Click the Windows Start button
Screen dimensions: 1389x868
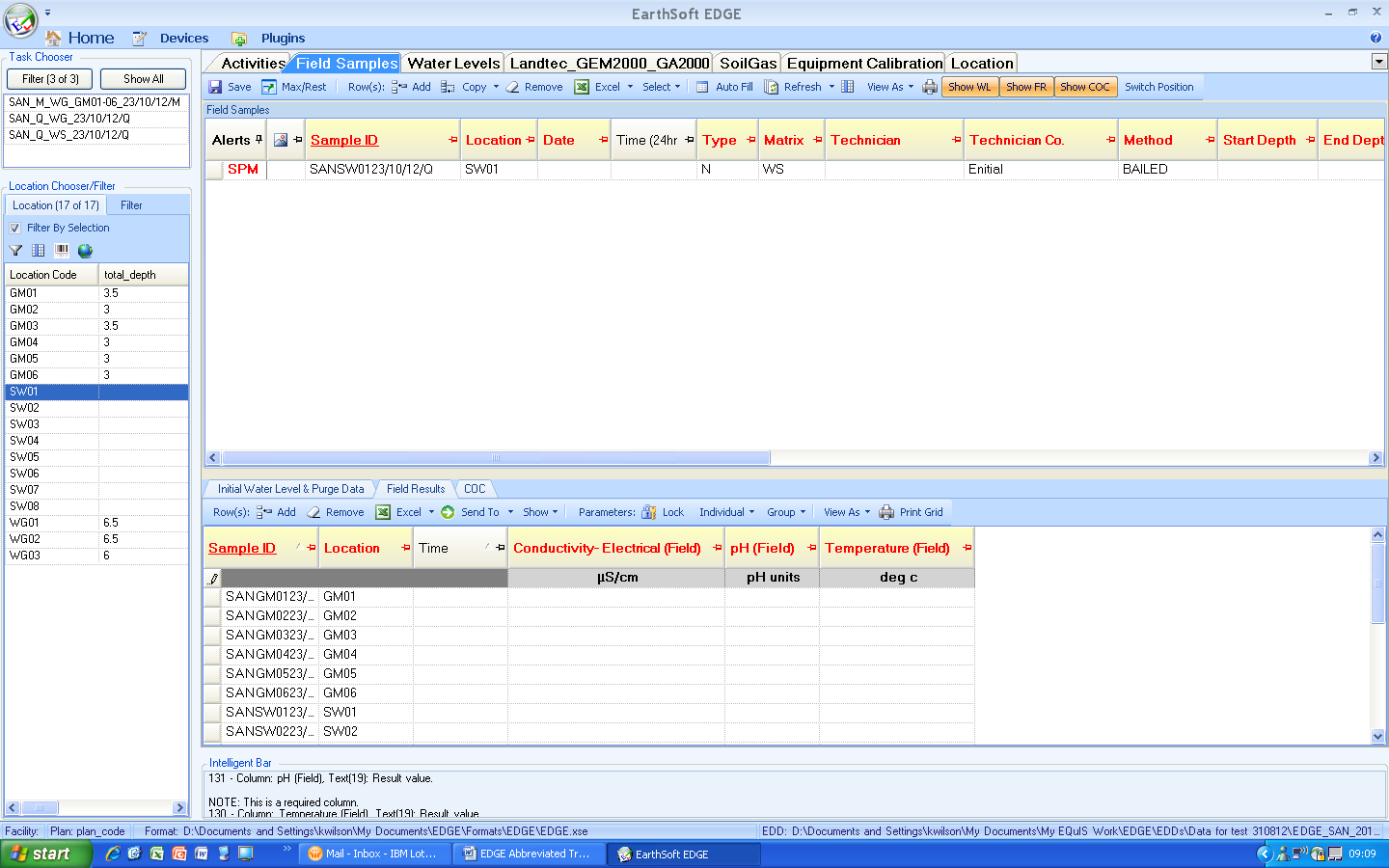pos(46,854)
